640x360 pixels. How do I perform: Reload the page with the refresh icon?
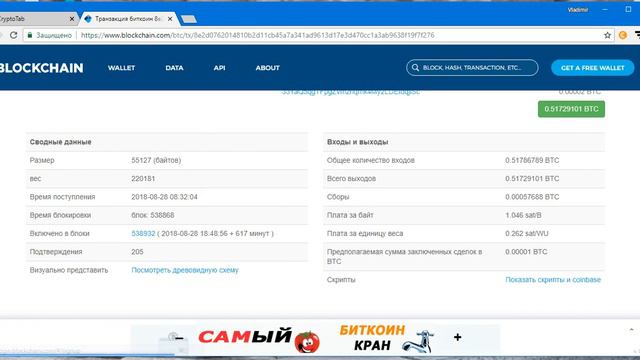(x=13, y=35)
